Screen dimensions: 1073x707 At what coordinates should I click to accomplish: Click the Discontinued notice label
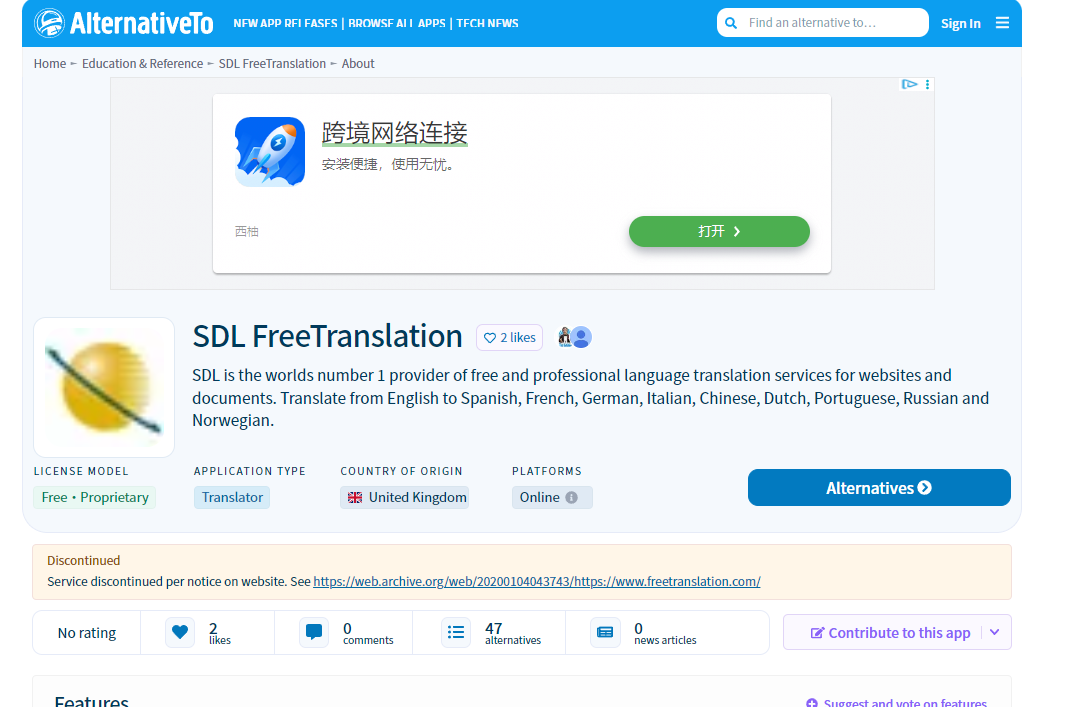[x=83, y=561]
